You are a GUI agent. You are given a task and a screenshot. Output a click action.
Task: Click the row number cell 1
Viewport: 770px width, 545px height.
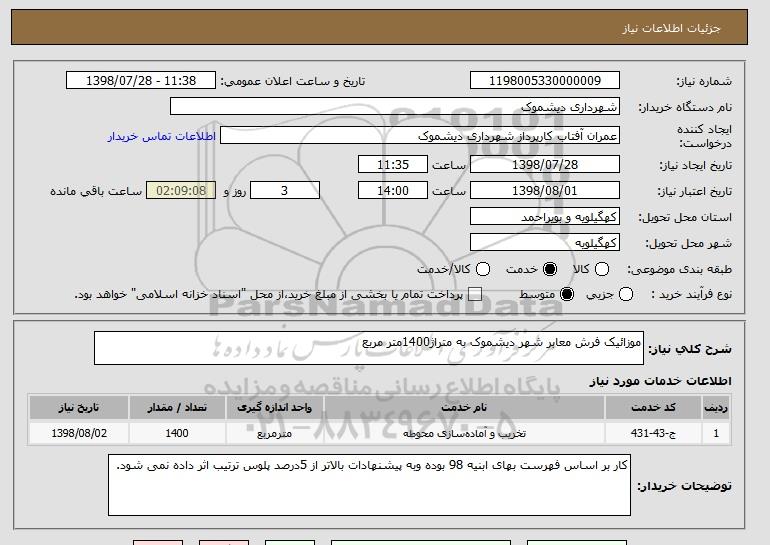(x=716, y=434)
